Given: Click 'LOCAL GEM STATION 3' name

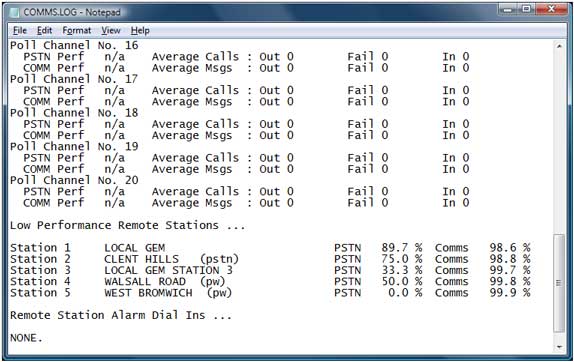Looking at the screenshot, I should [x=168, y=270].
